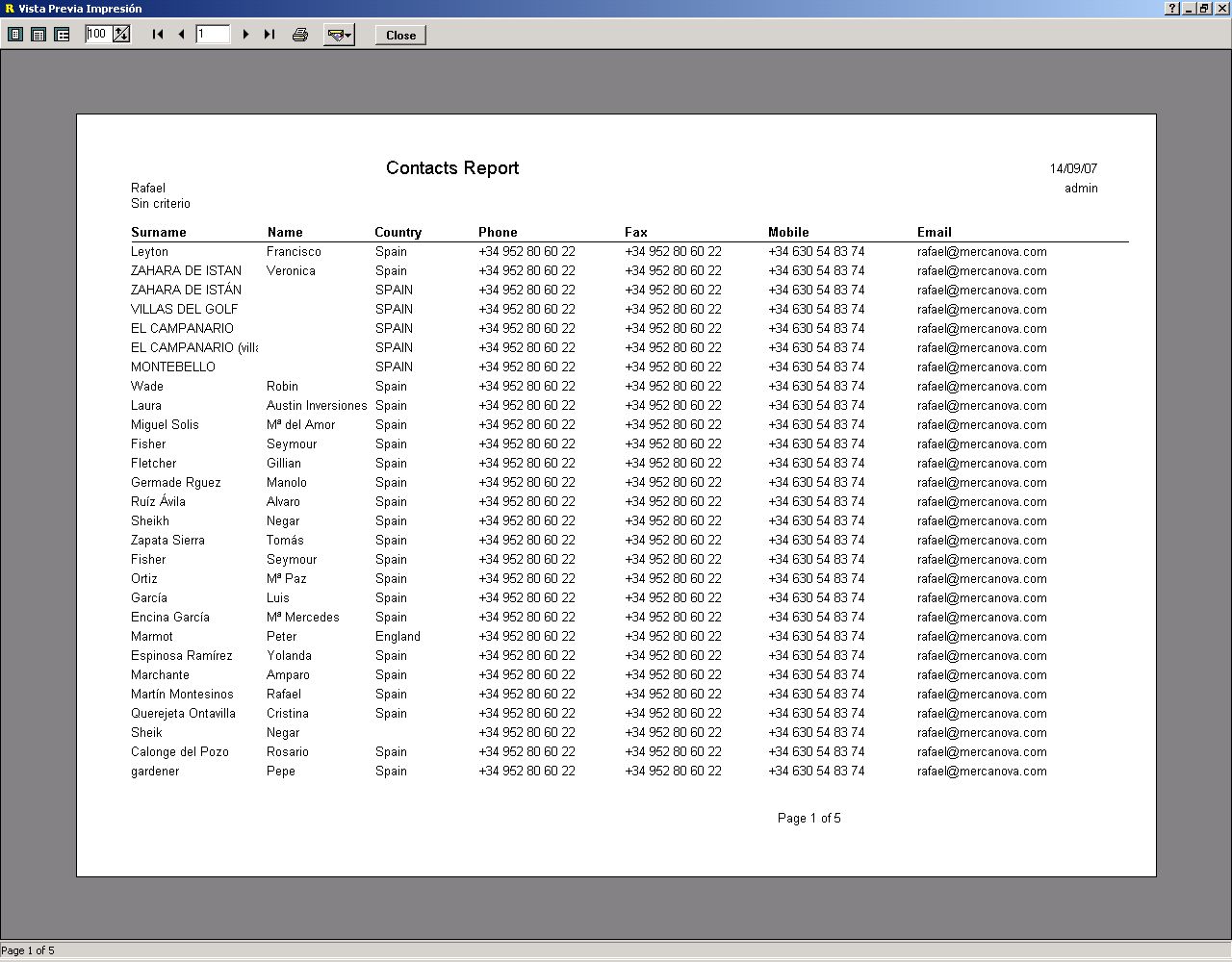Close the print preview with Close button
Screen dimensions: 1232x962
pyautogui.click(x=400, y=35)
